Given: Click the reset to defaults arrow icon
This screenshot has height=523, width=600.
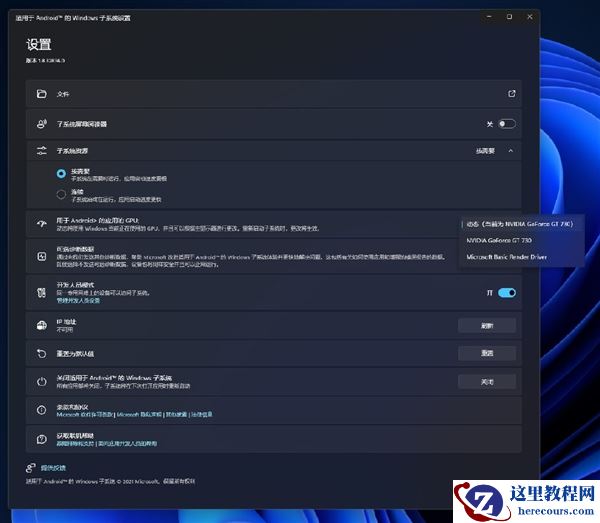Looking at the screenshot, I should click(x=41, y=354).
